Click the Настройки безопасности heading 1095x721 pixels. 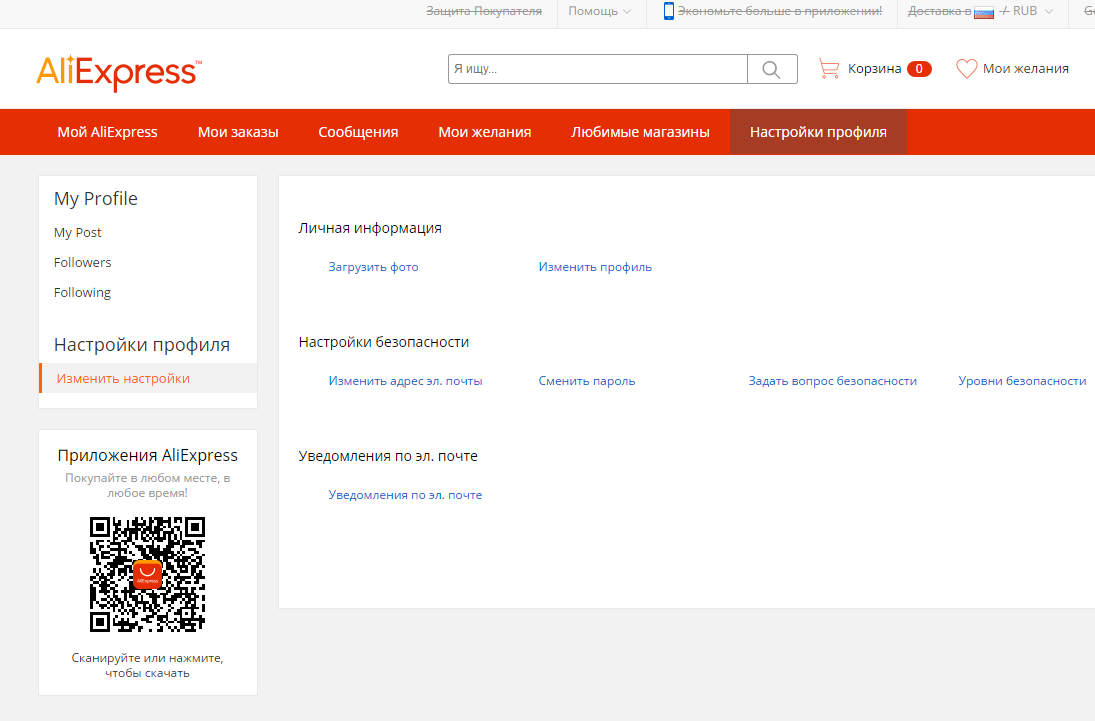point(383,342)
